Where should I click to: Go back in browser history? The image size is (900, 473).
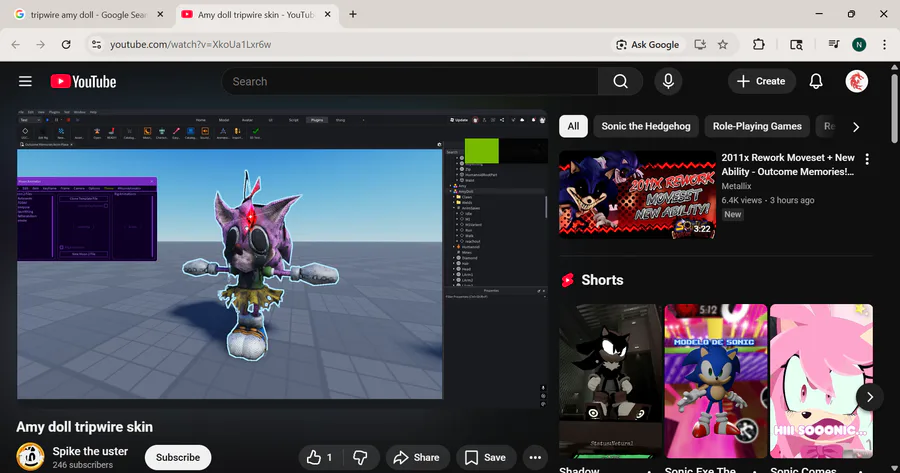(x=15, y=44)
